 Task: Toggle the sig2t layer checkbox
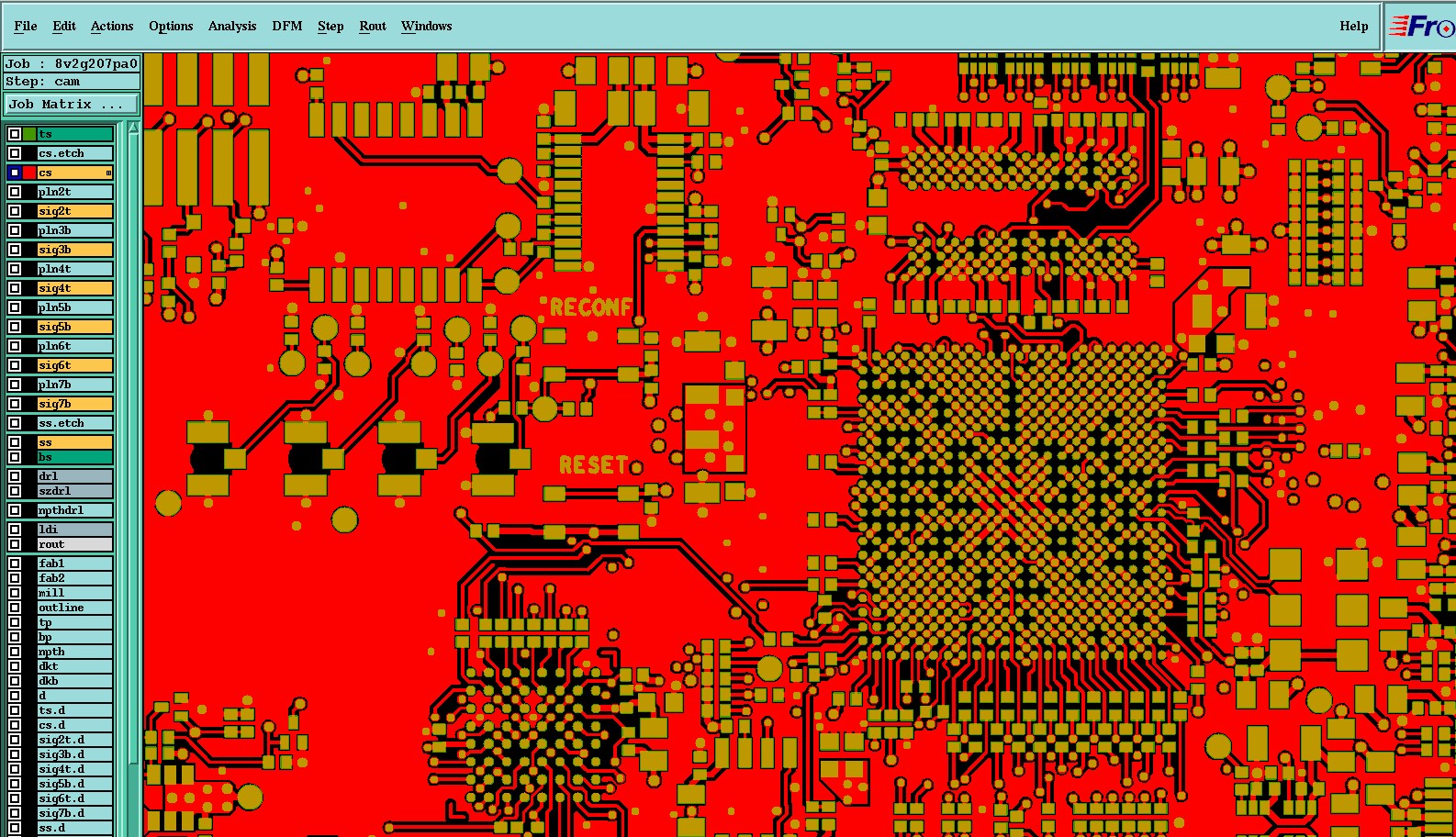click(x=15, y=211)
